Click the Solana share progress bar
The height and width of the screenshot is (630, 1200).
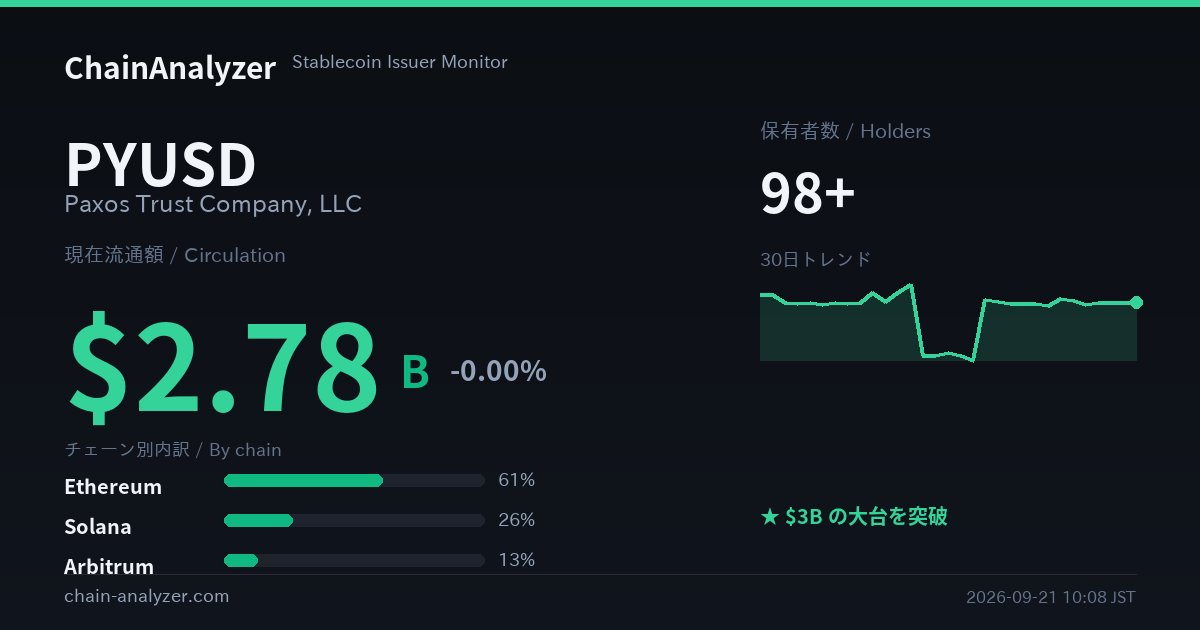click(x=354, y=520)
